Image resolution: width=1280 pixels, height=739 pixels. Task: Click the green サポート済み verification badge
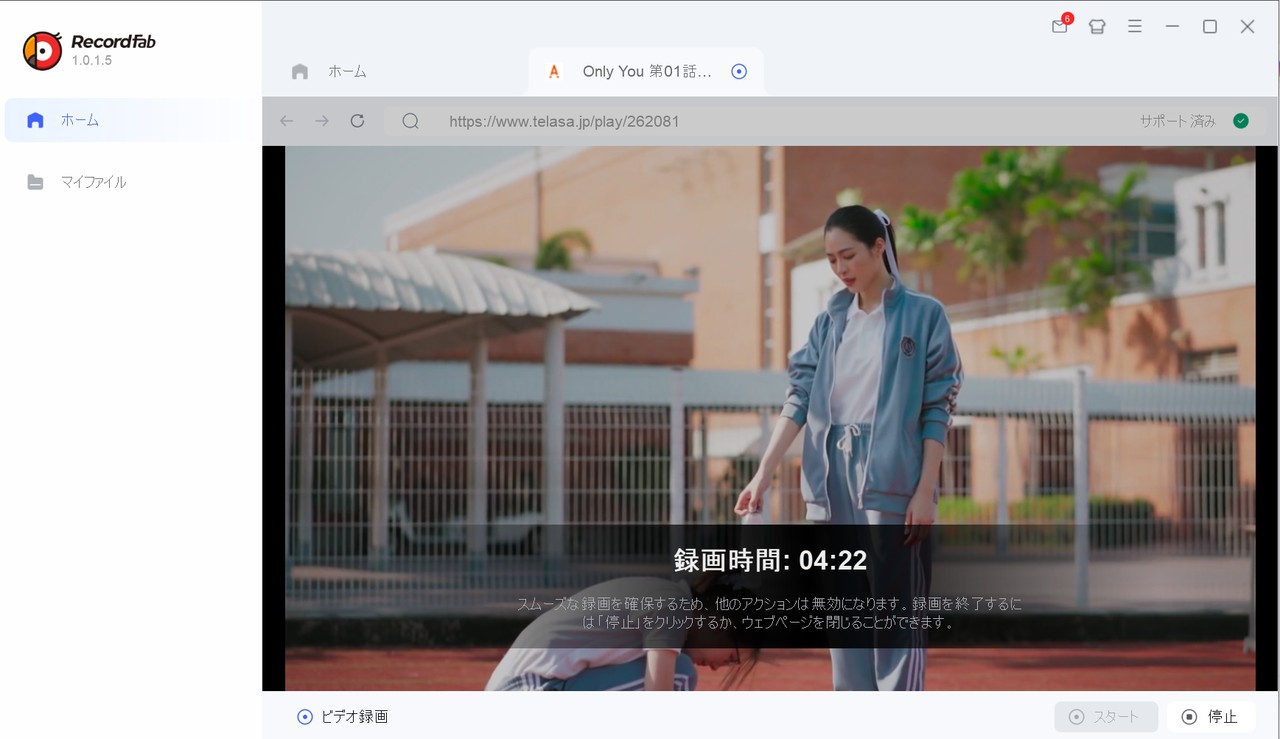pyautogui.click(x=1240, y=119)
